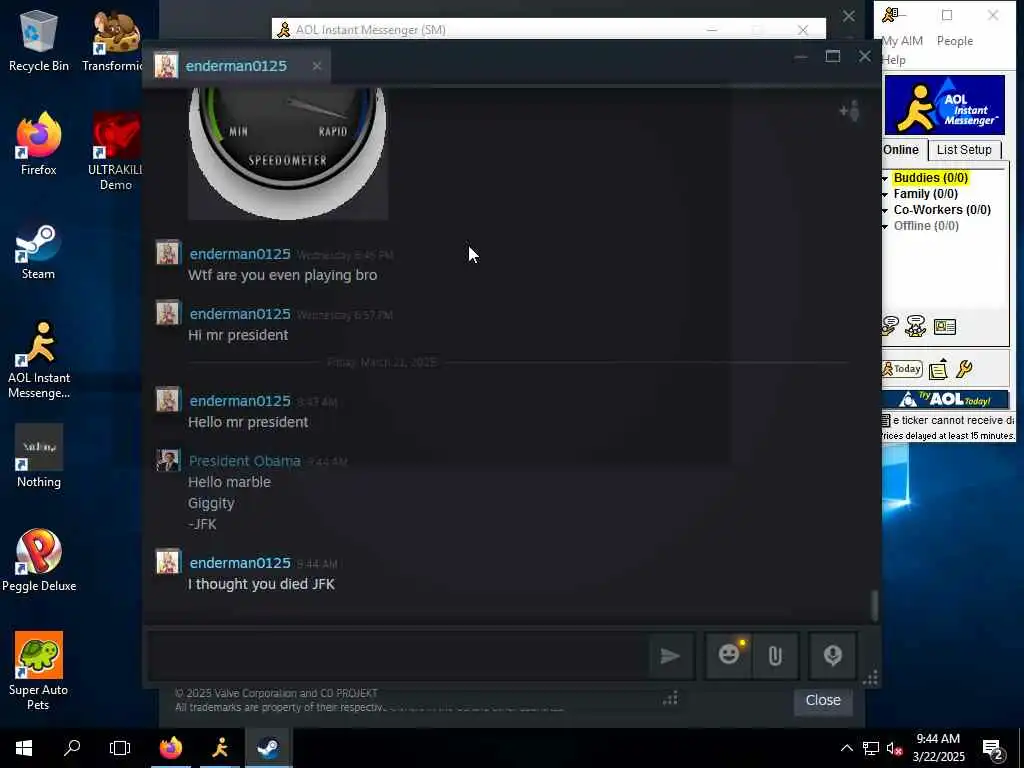Open the Windows Start menu
The image size is (1024, 768).
[24, 748]
